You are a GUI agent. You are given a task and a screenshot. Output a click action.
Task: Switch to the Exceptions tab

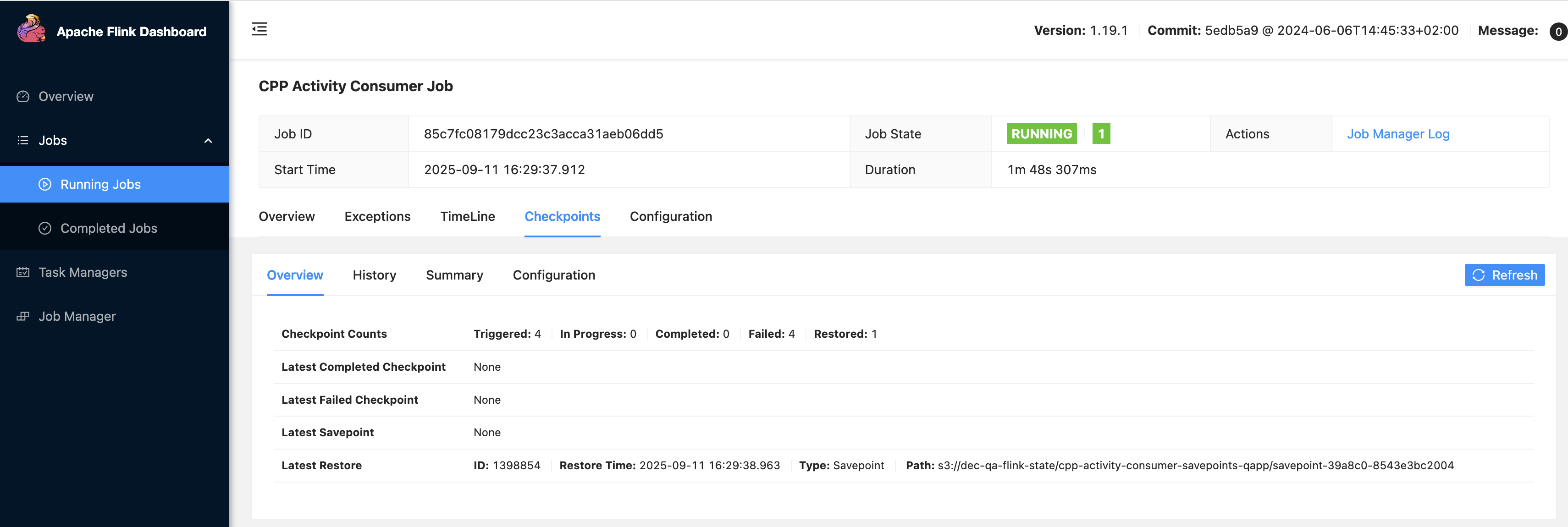tap(377, 217)
